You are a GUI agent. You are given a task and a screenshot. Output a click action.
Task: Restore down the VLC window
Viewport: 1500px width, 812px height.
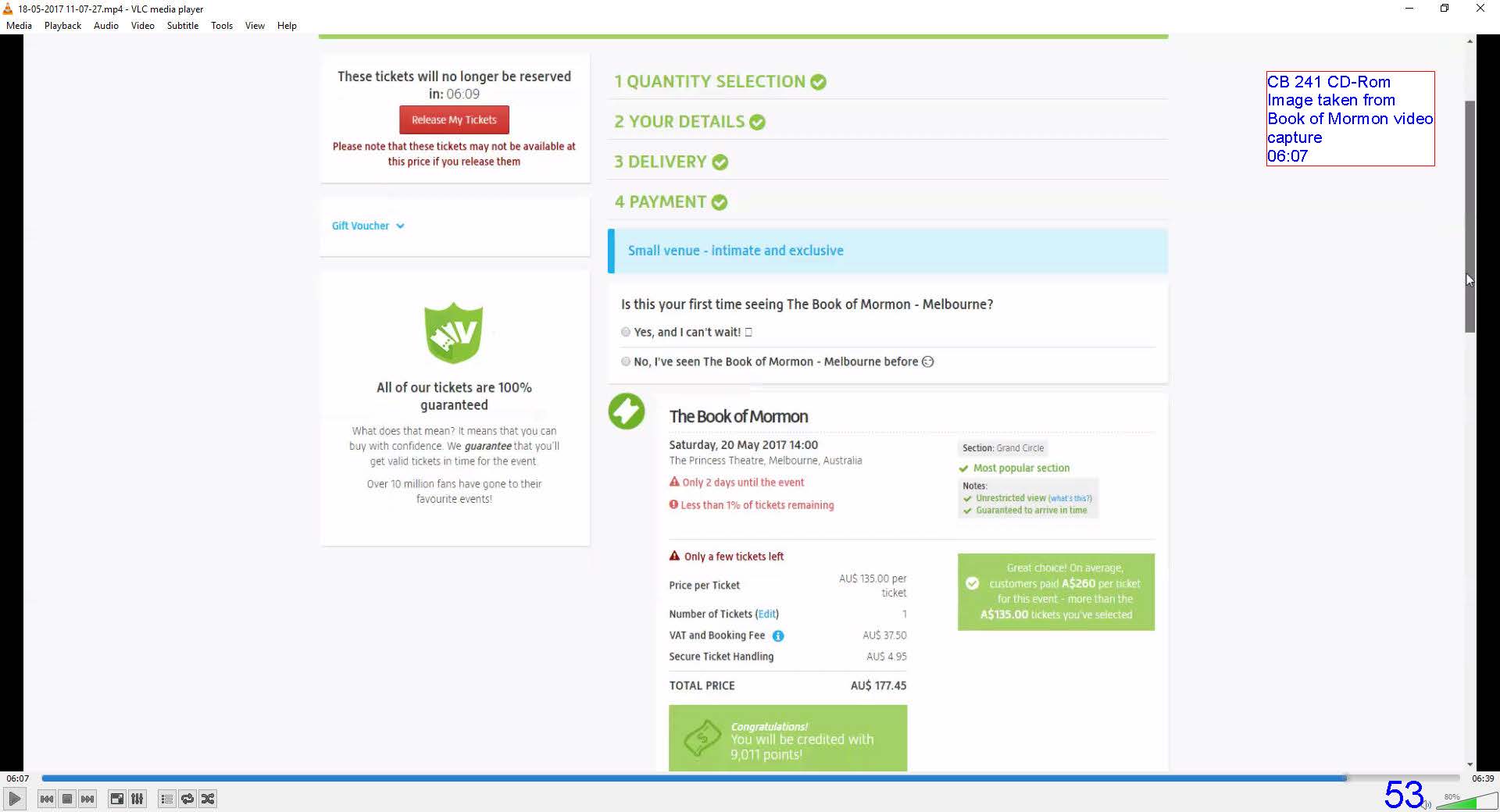tap(1445, 9)
